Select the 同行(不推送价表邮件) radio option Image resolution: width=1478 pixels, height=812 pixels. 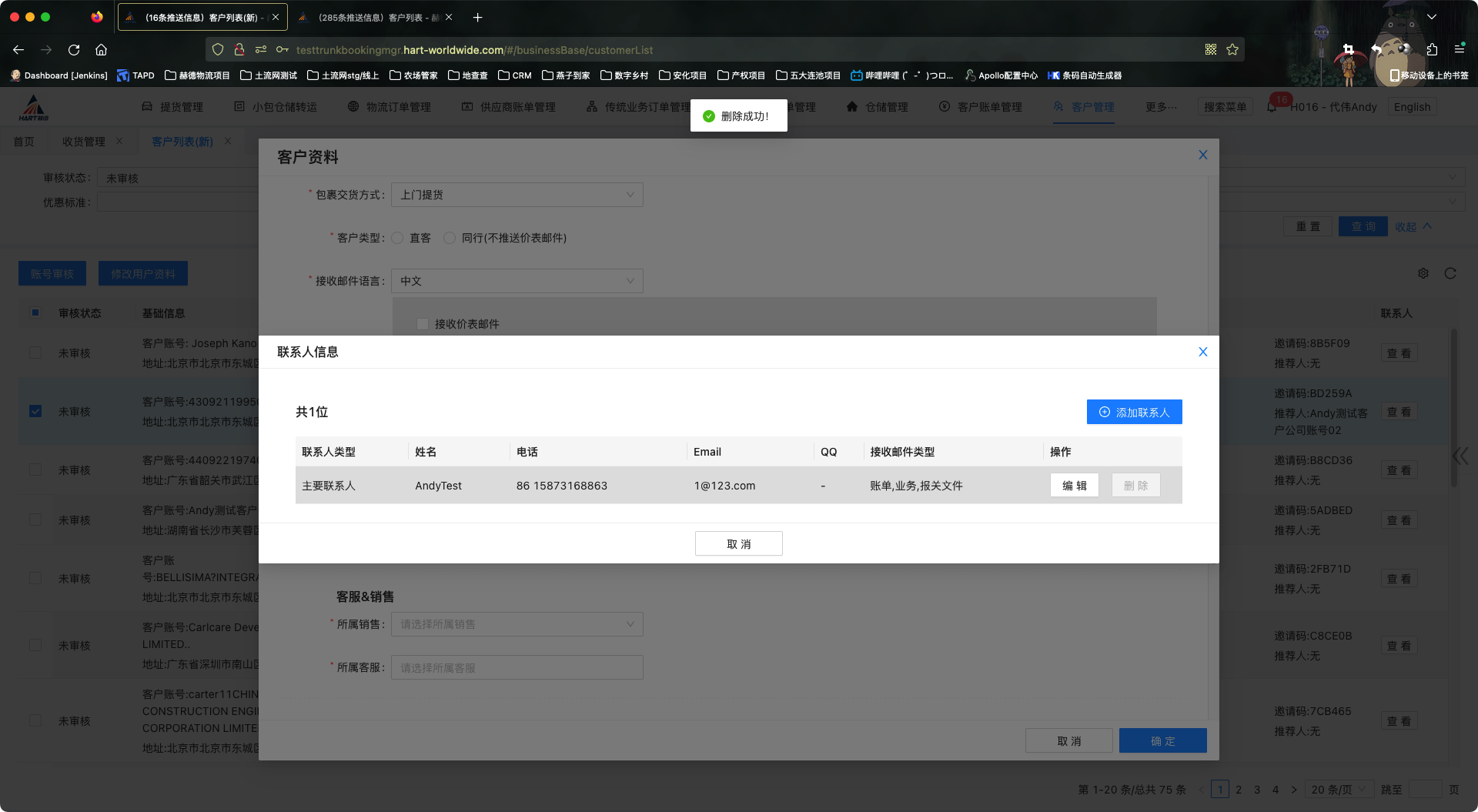pos(450,239)
